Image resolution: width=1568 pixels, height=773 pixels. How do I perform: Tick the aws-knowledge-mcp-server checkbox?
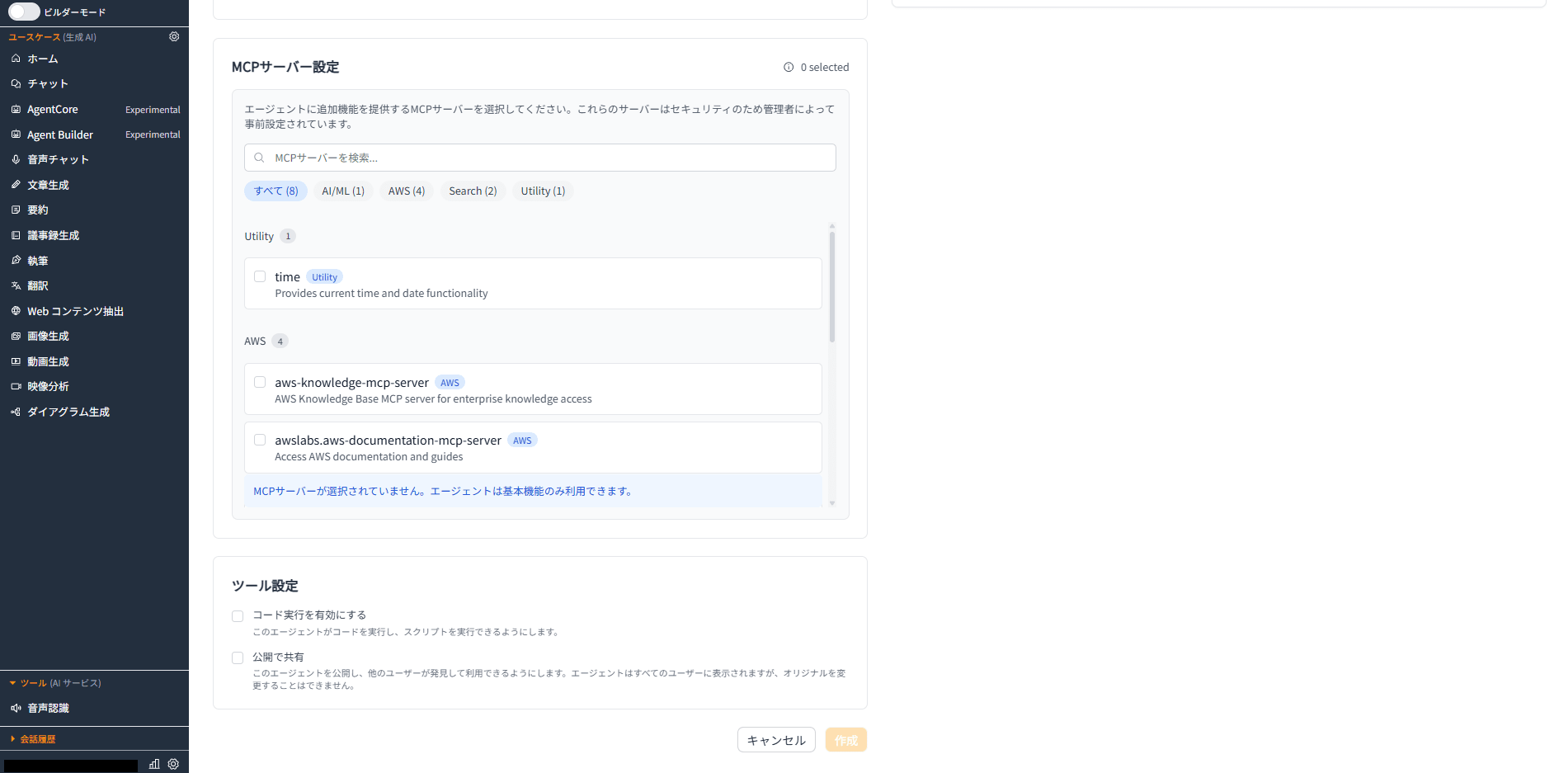(260, 382)
